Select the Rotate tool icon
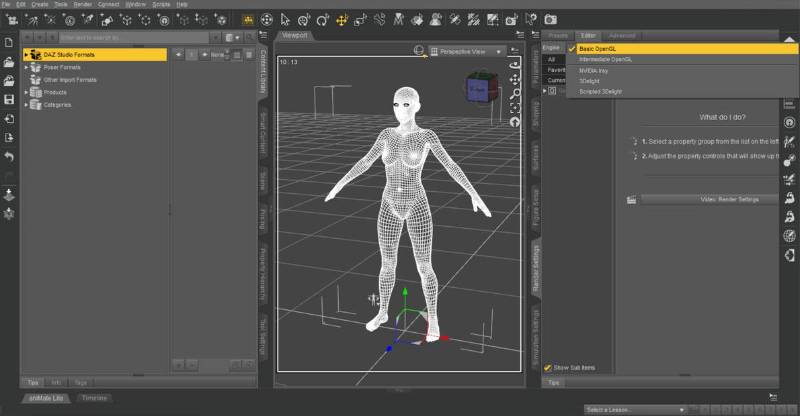 [x=322, y=20]
